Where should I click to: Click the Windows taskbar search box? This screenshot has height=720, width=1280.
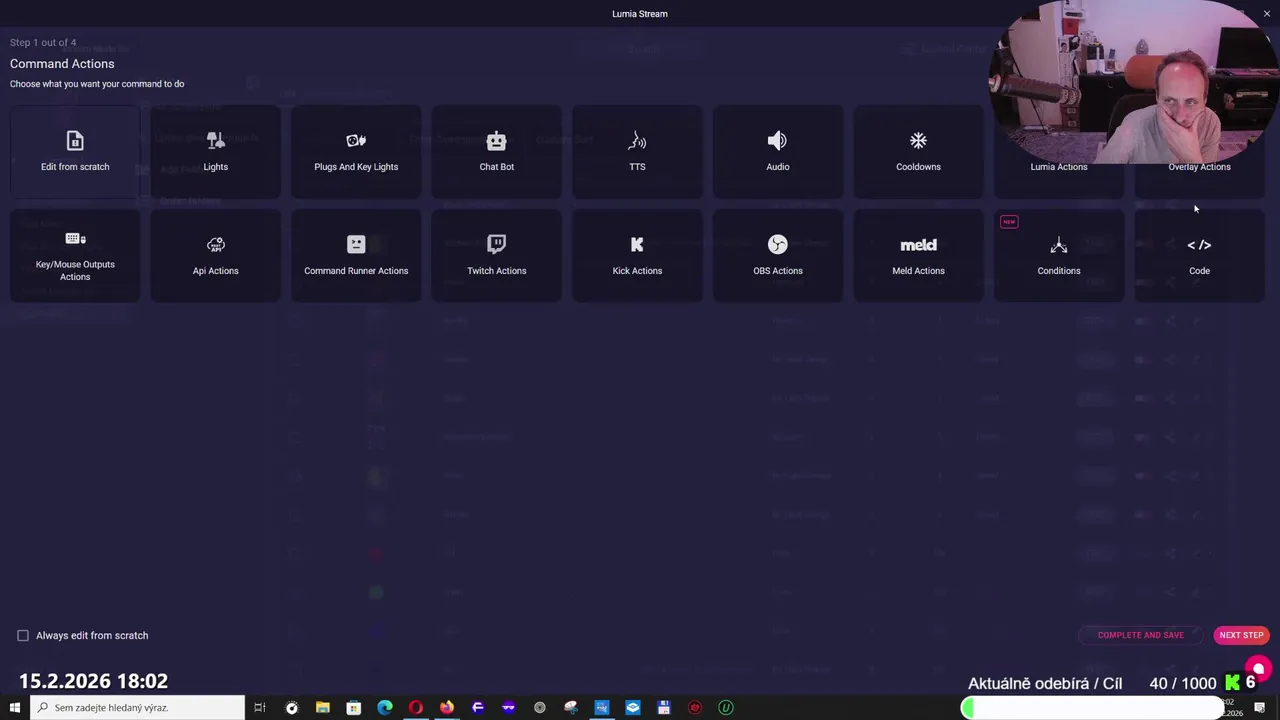(137, 708)
